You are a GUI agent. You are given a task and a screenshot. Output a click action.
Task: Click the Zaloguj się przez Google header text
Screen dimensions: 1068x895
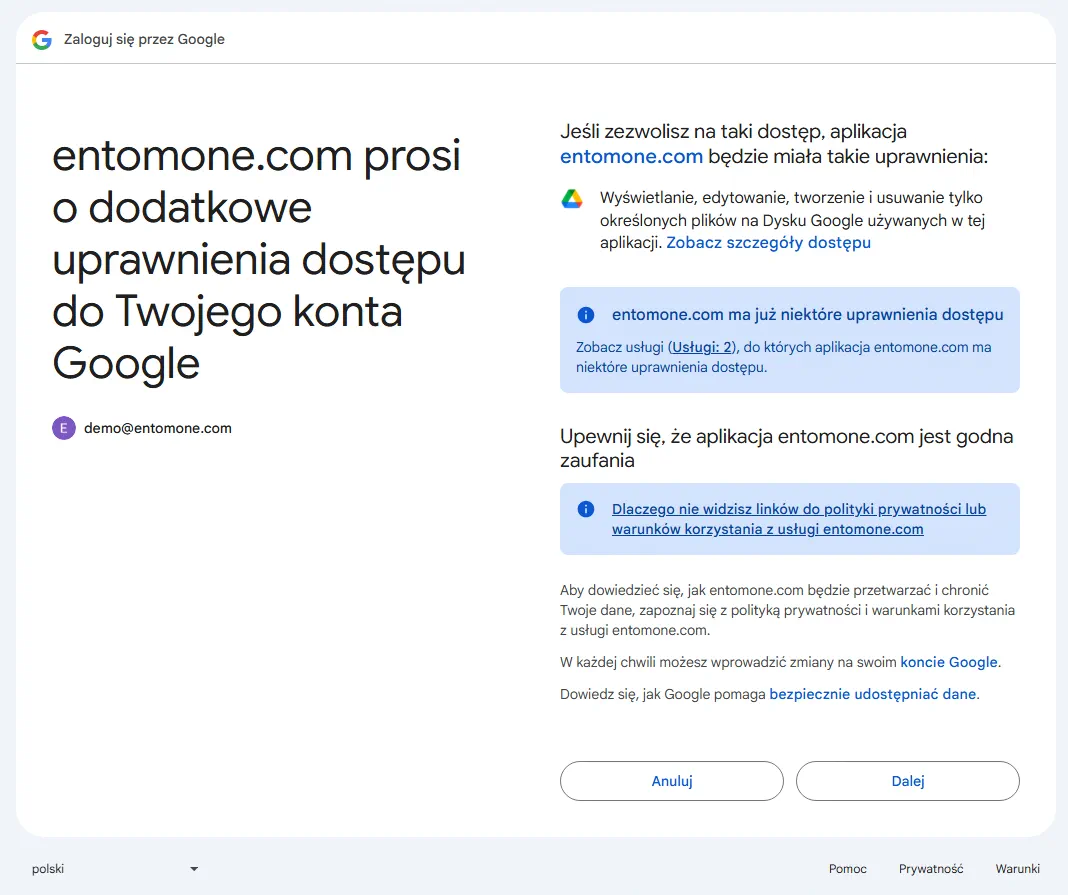tap(144, 40)
